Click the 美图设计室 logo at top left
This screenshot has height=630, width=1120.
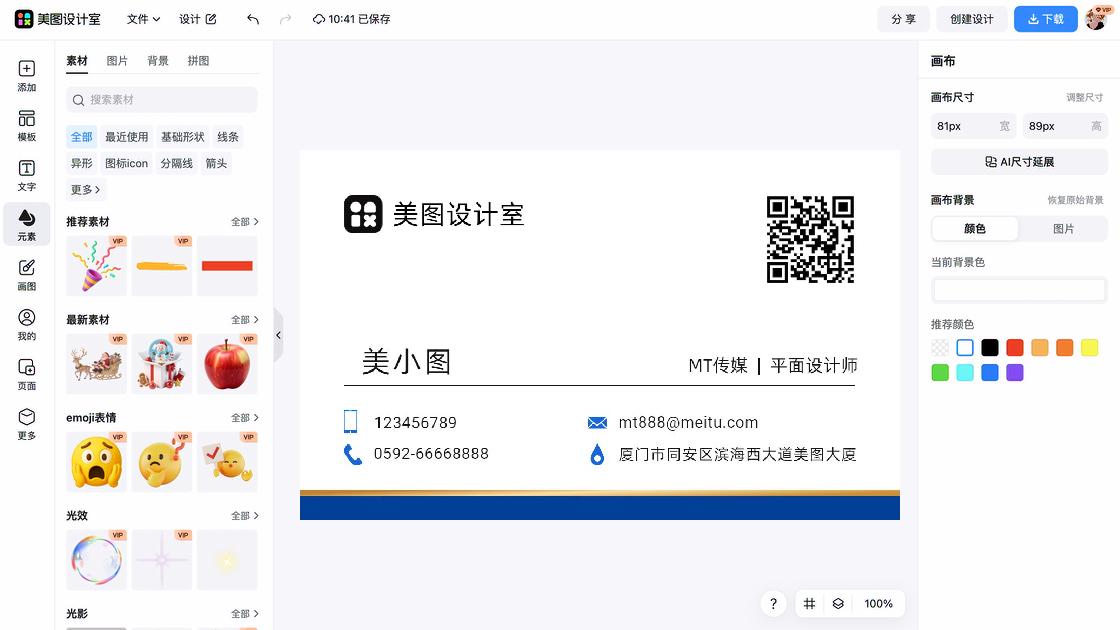(58, 19)
